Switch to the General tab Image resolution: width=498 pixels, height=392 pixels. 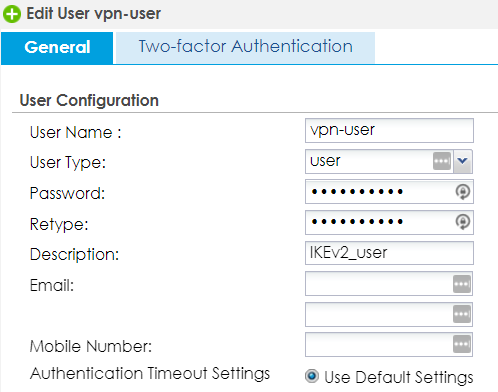pos(57,48)
